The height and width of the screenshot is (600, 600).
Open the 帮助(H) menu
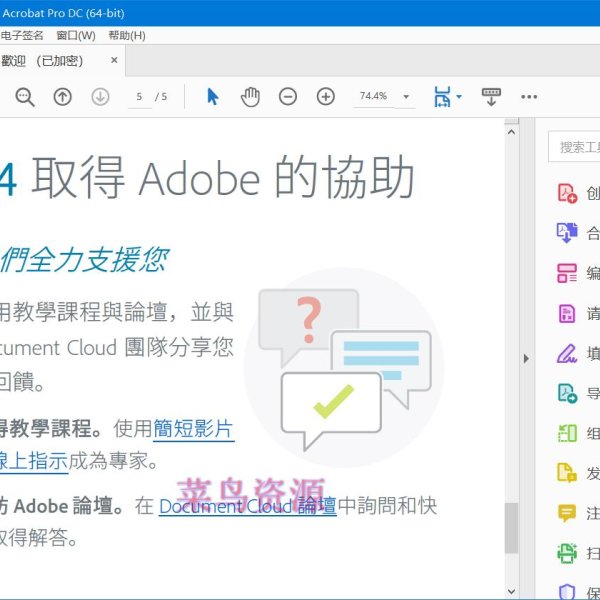[126, 35]
